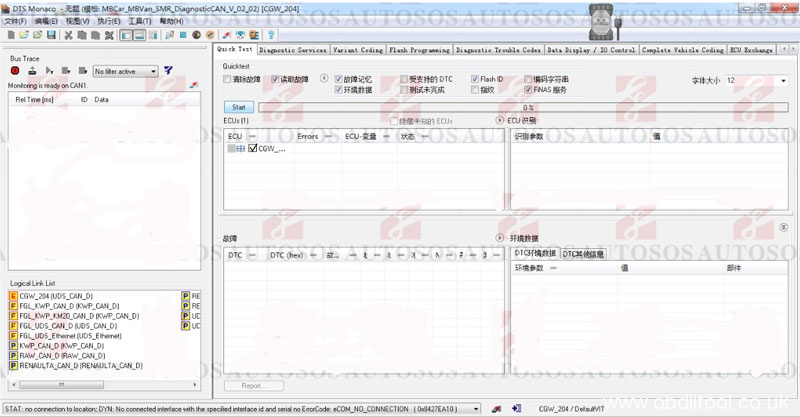
Task: Select CGW_204 (UDS_CAN_D) logical link
Action: [x=56, y=296]
